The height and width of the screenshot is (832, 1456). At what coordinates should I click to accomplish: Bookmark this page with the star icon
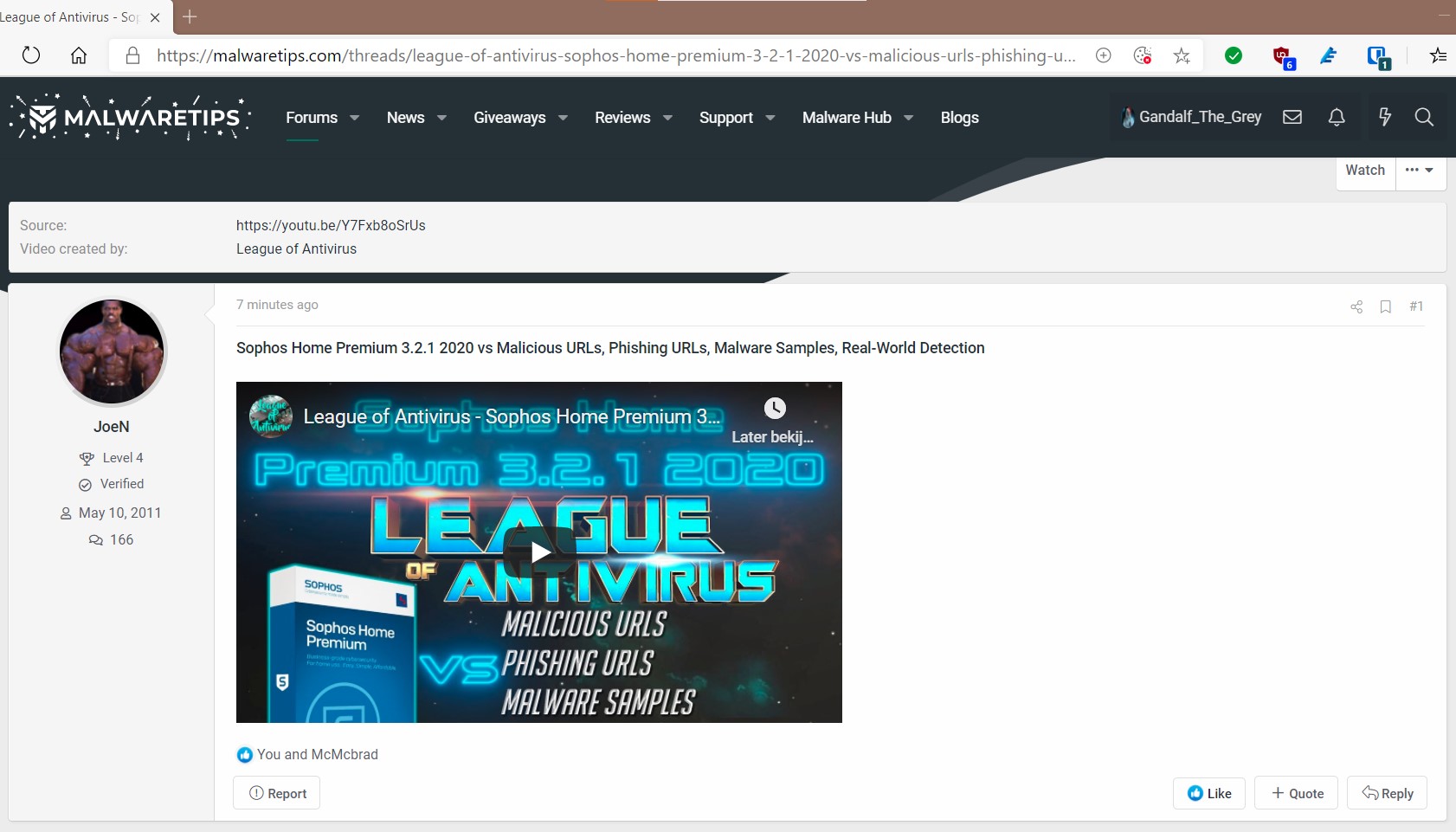[1182, 55]
